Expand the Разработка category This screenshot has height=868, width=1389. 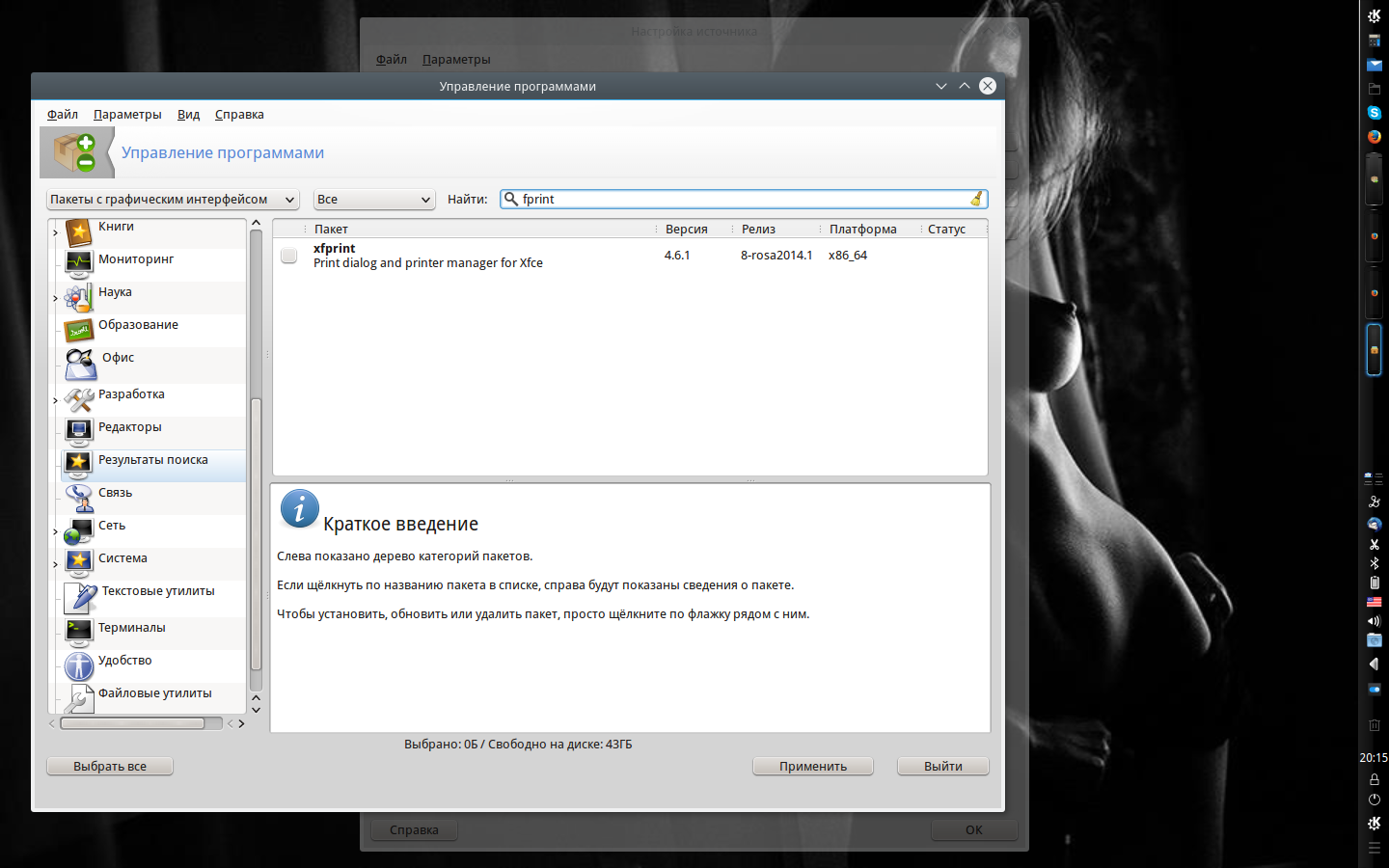[x=55, y=400]
